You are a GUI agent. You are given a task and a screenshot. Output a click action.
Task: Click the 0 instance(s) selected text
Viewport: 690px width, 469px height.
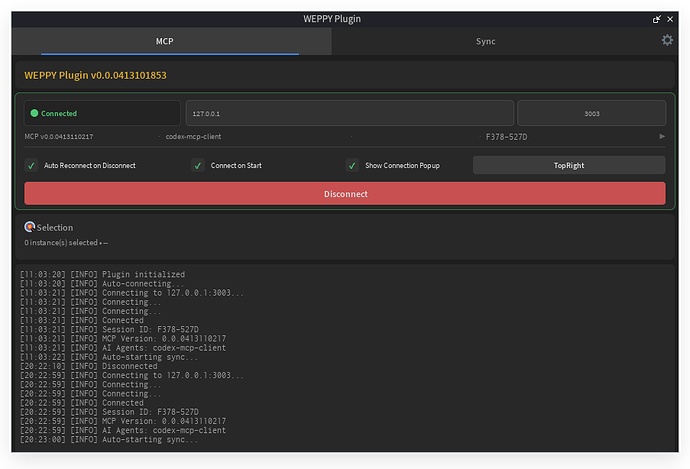pos(61,242)
